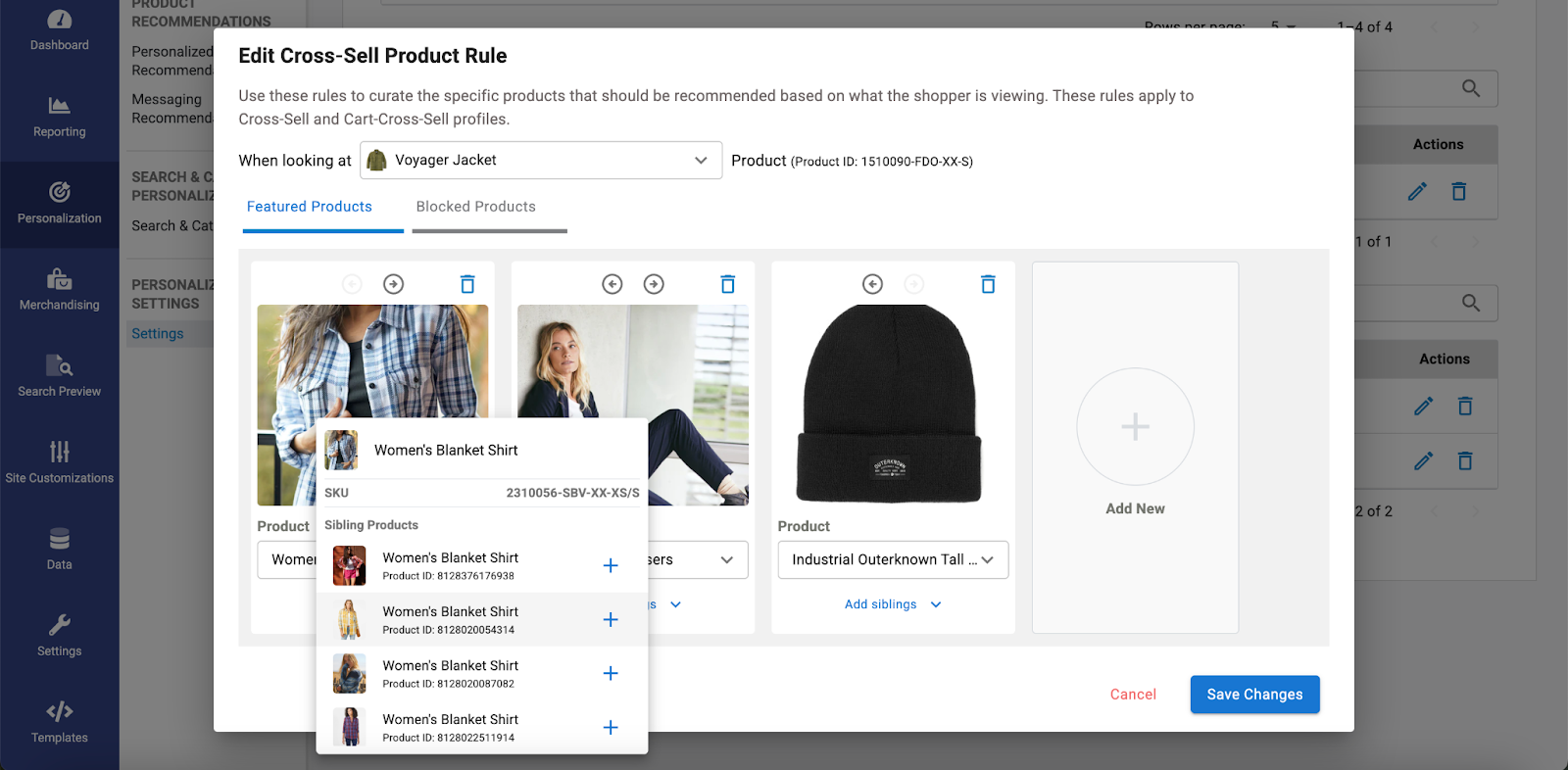
Task: Edit the first rule in lower Actions table
Action: [x=1423, y=406]
